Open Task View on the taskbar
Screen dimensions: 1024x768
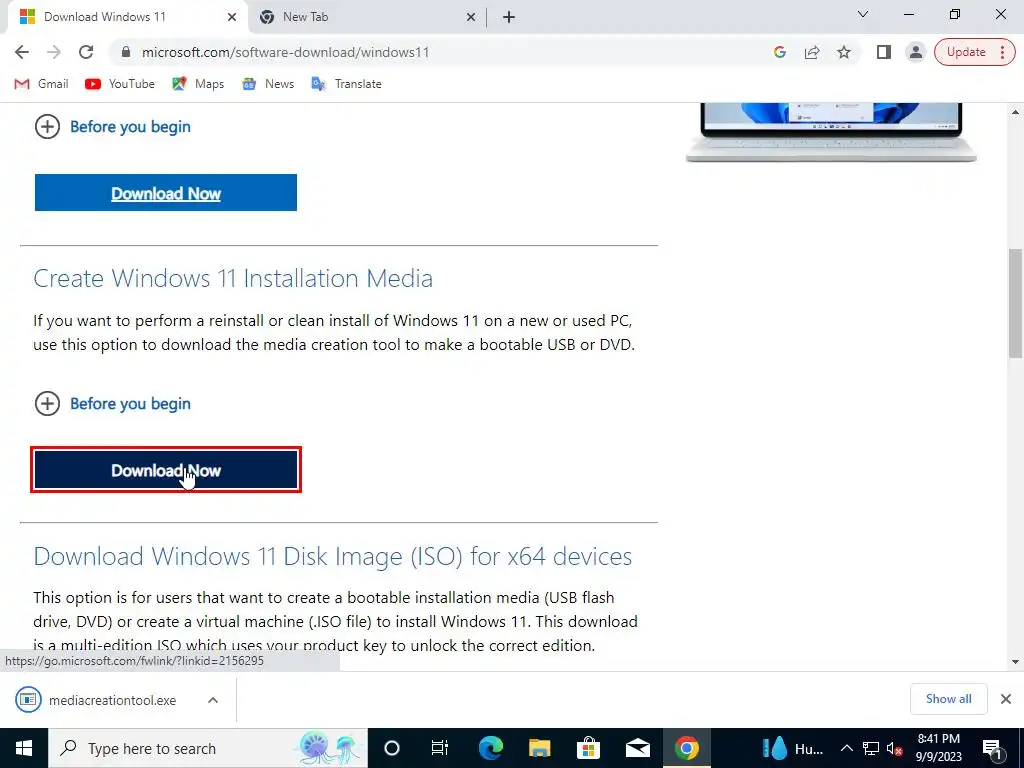440,748
